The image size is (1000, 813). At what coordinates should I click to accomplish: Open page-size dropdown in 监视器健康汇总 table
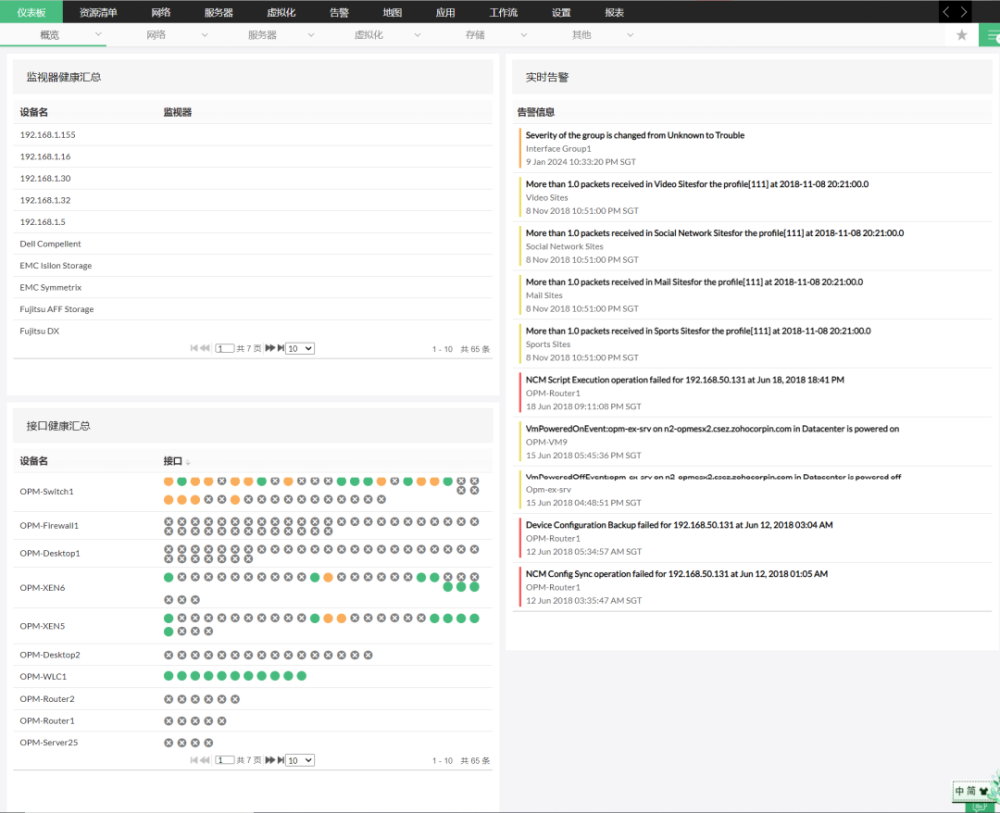coord(300,348)
